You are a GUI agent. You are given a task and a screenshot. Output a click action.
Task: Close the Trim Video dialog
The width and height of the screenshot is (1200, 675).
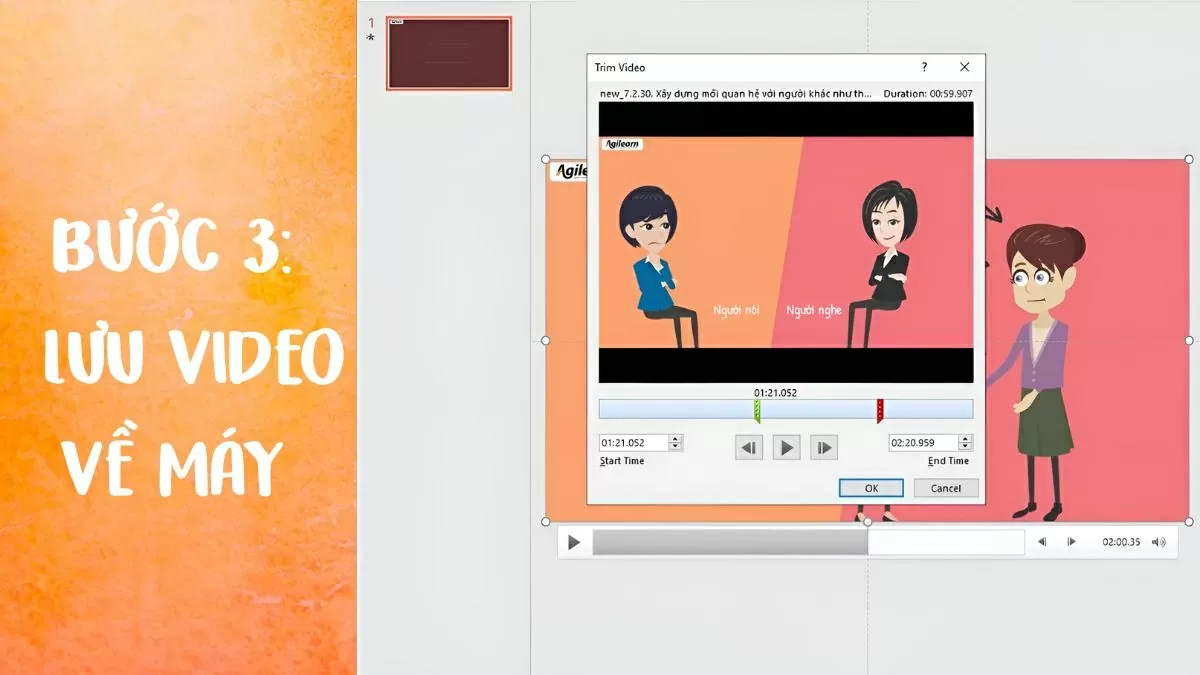[963, 67]
